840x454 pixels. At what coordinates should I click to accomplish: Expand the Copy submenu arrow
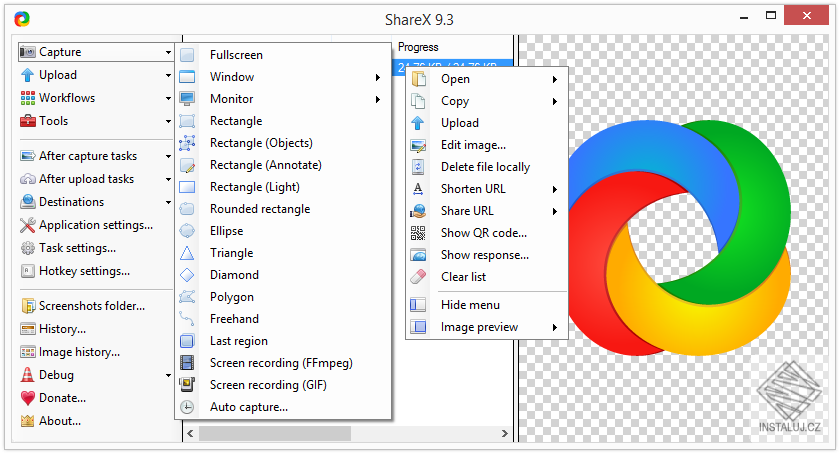point(555,101)
